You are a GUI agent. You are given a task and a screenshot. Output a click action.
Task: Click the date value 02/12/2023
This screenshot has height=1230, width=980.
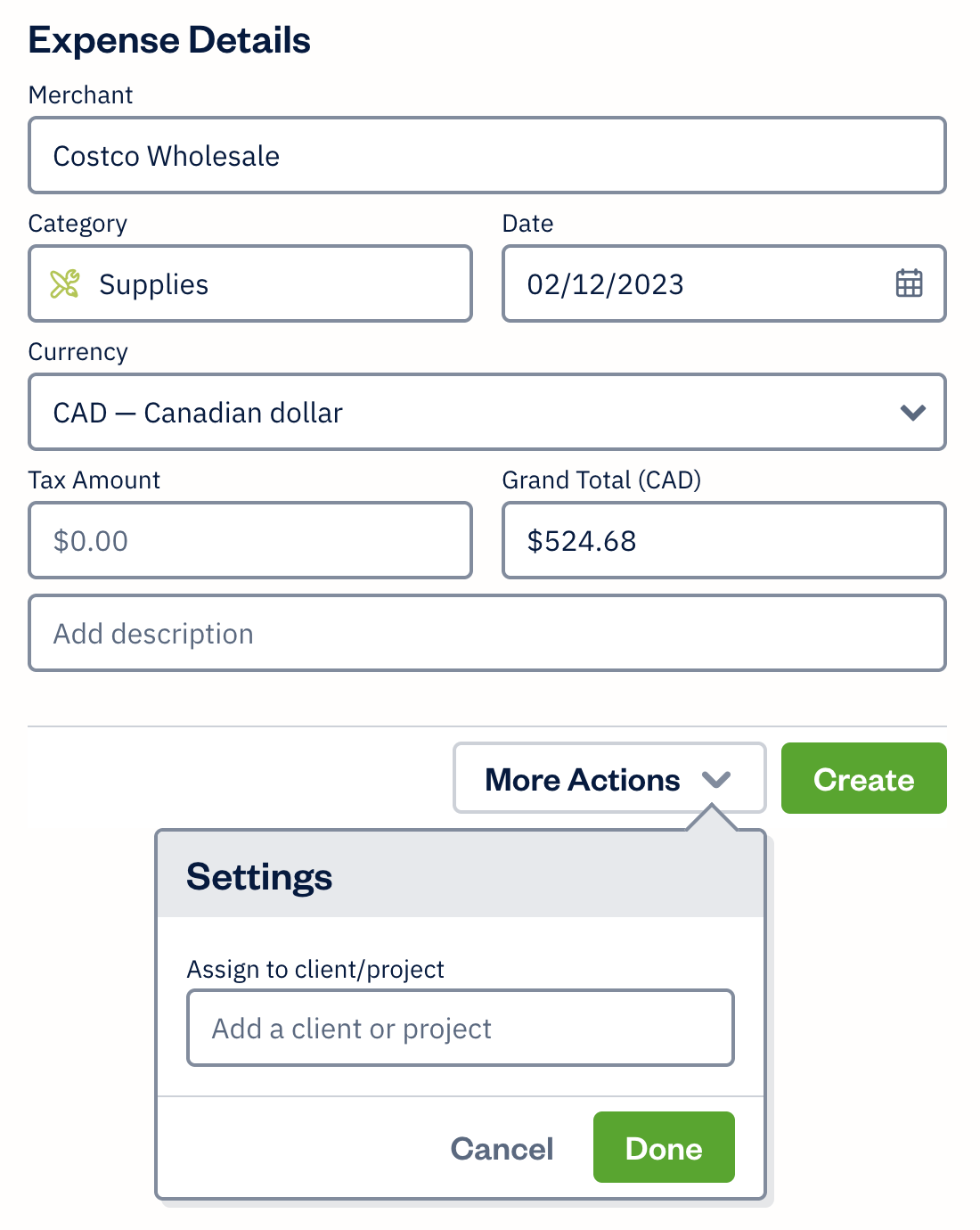pyautogui.click(x=605, y=284)
